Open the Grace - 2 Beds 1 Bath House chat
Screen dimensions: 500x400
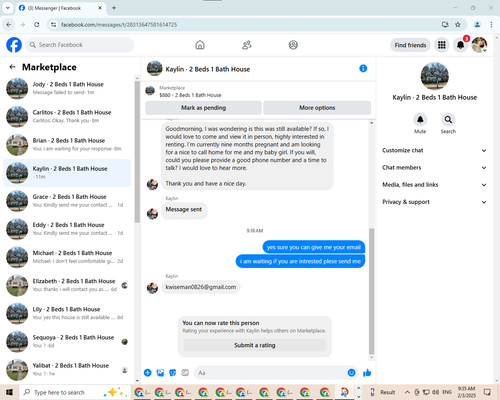(x=67, y=201)
